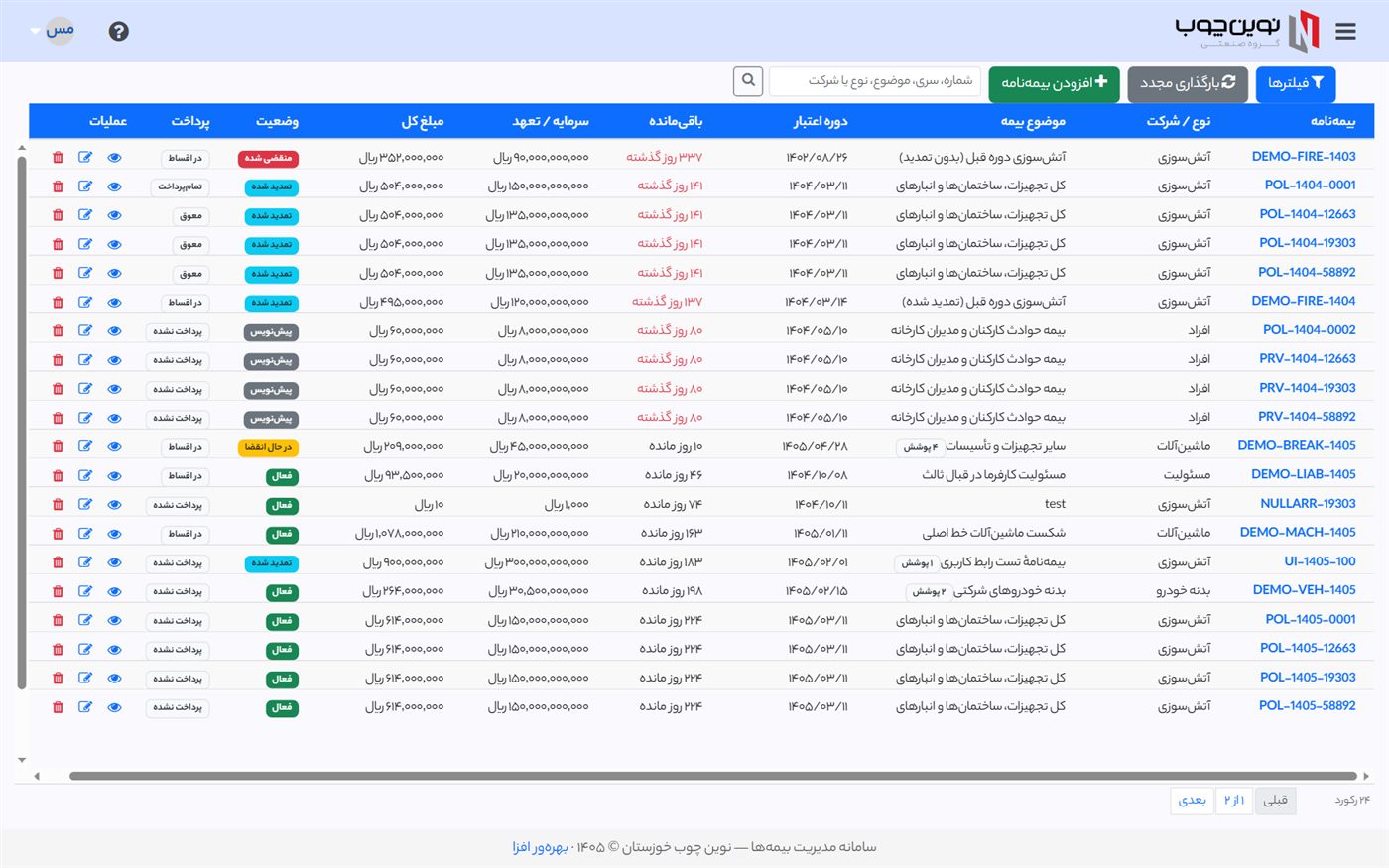The image size is (1389, 868).
Task: Open the help question mark icon
Action: [119, 32]
